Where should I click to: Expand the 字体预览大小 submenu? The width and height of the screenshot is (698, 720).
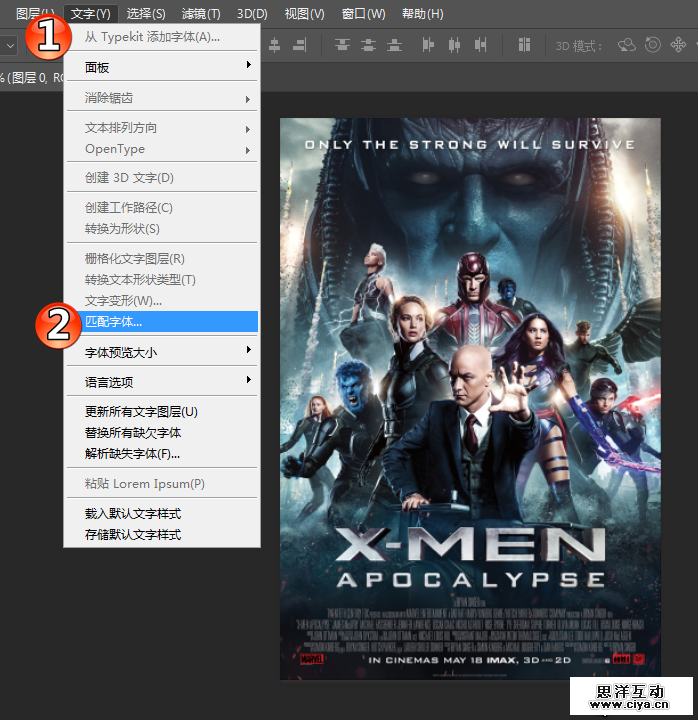click(160, 353)
